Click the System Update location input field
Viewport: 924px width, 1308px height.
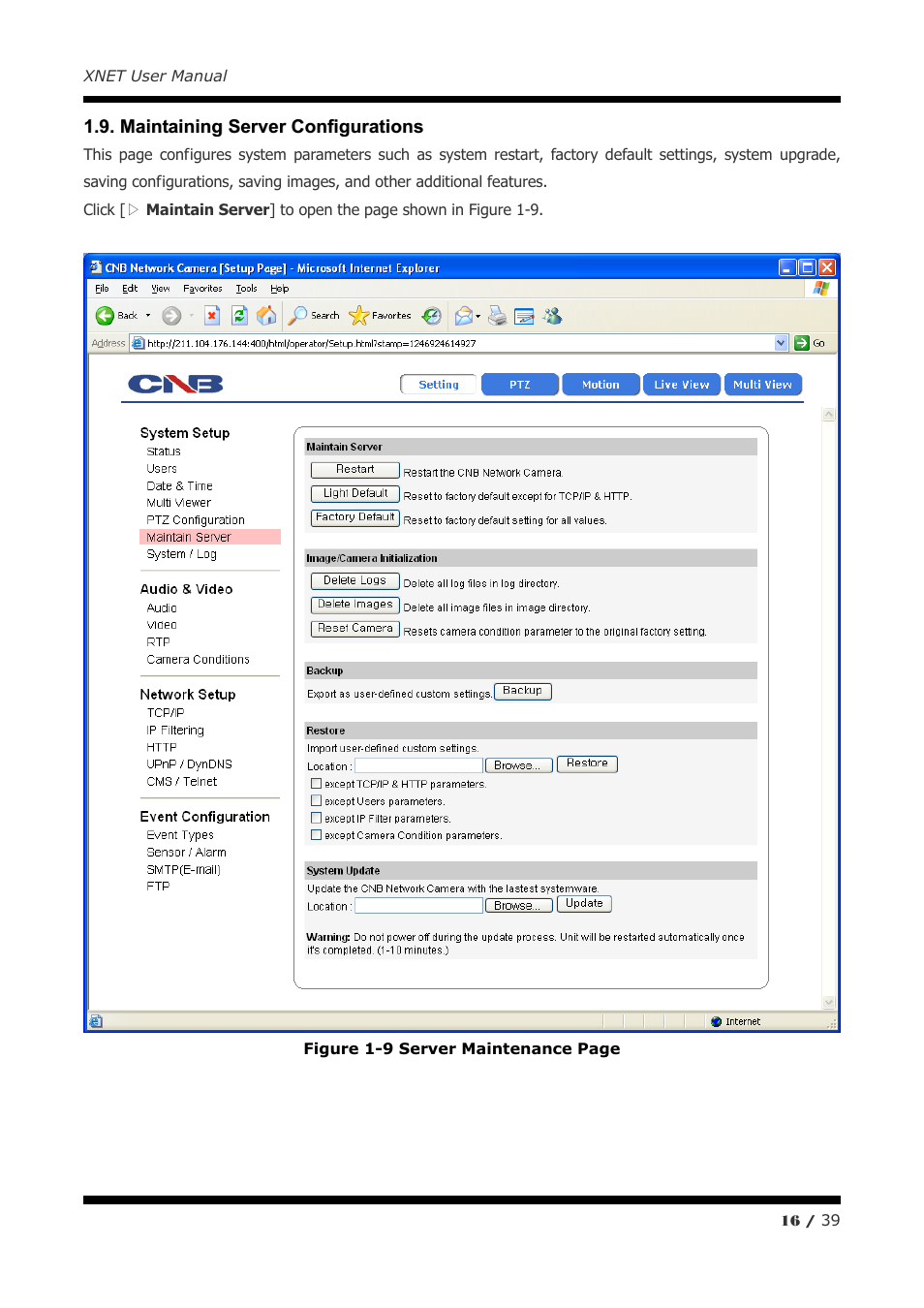click(x=418, y=906)
